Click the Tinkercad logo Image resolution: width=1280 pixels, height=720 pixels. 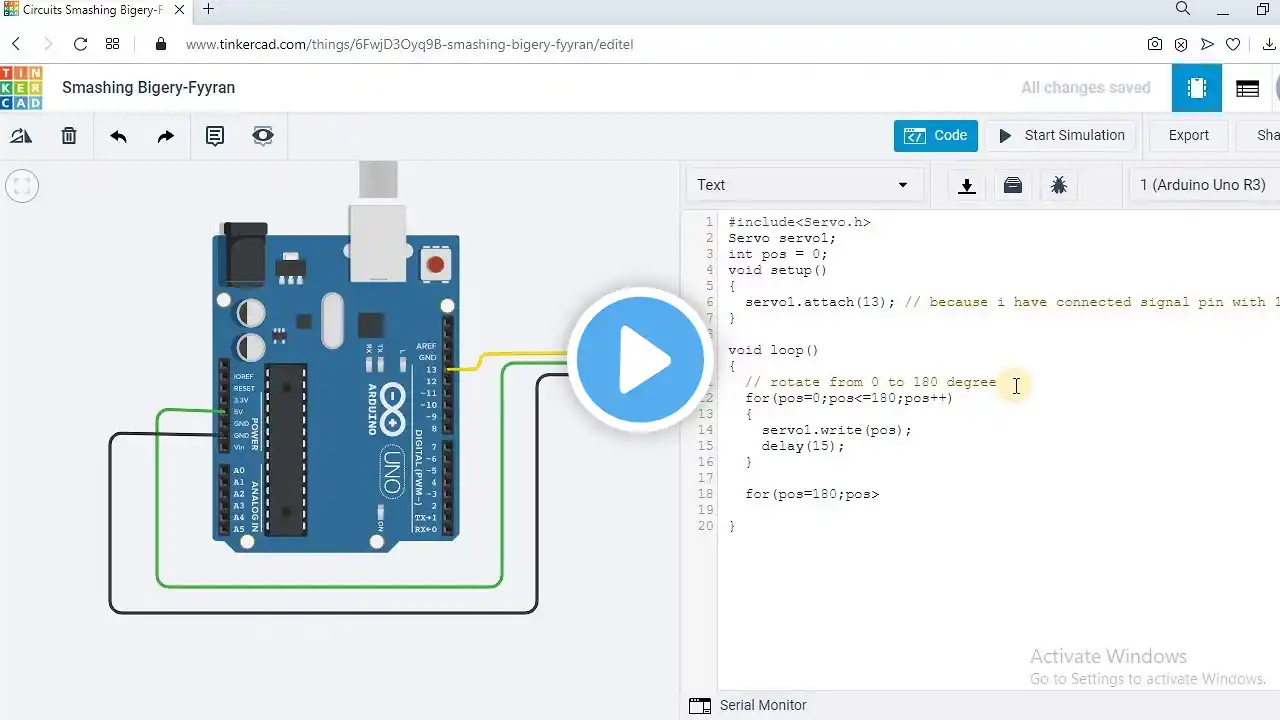tap(20, 88)
